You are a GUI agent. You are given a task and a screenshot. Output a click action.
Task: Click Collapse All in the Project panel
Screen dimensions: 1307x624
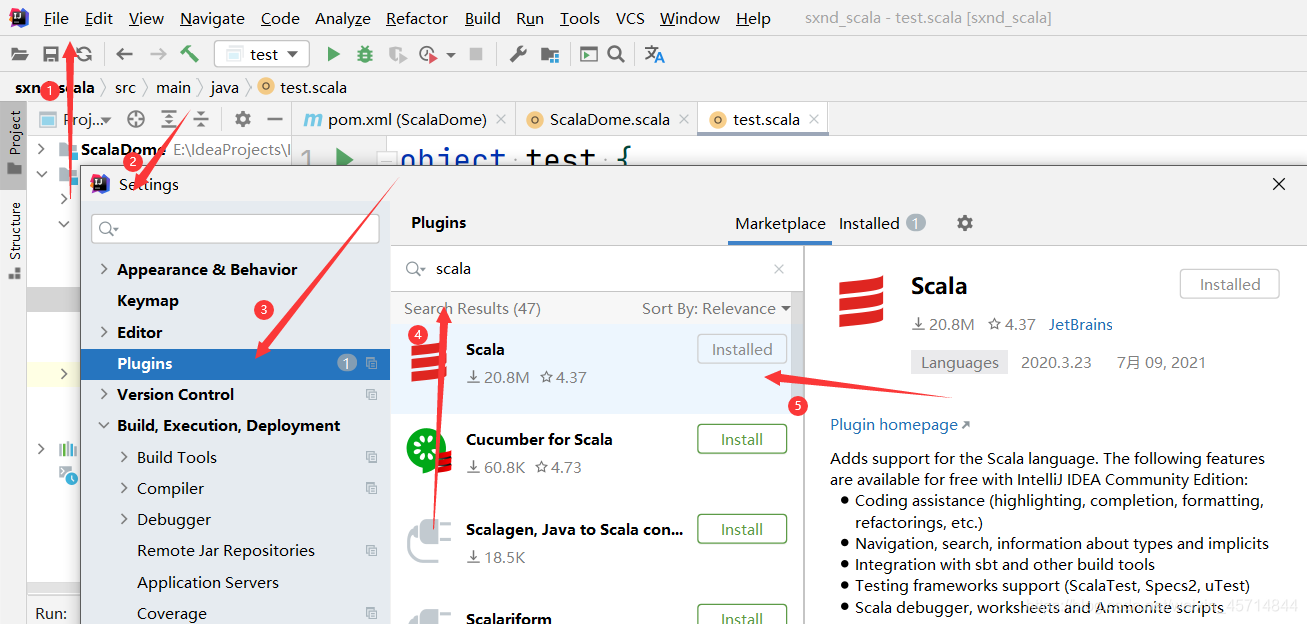[201, 119]
